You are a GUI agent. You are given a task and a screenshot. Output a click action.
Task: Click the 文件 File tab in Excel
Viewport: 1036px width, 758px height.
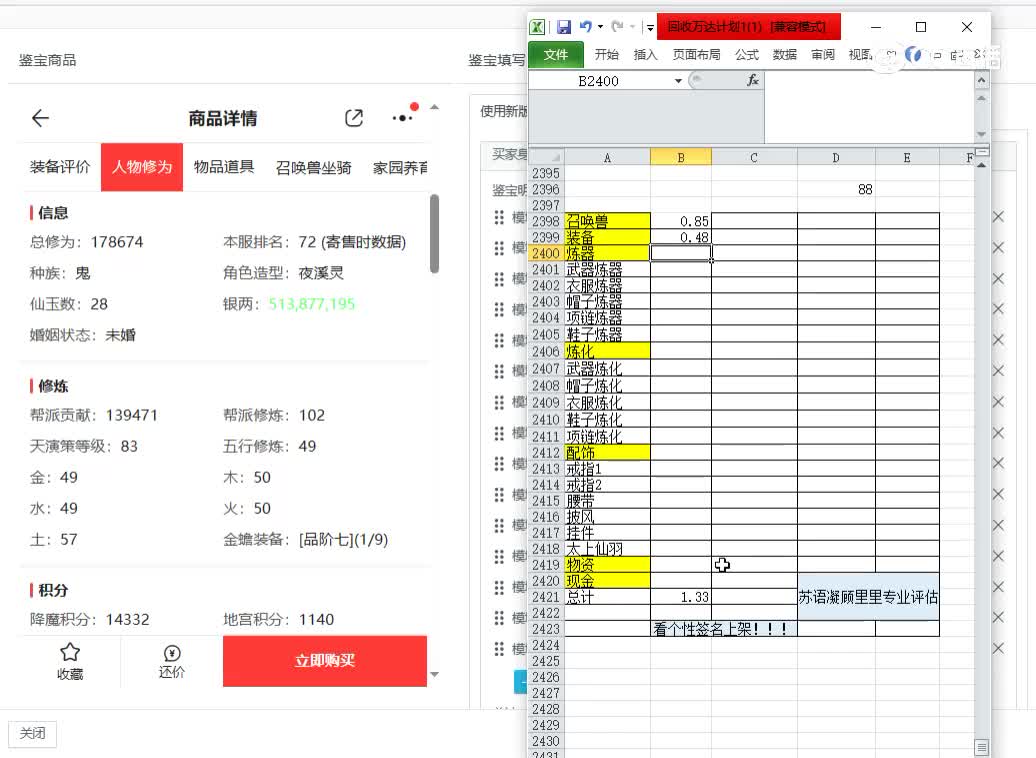coord(557,55)
